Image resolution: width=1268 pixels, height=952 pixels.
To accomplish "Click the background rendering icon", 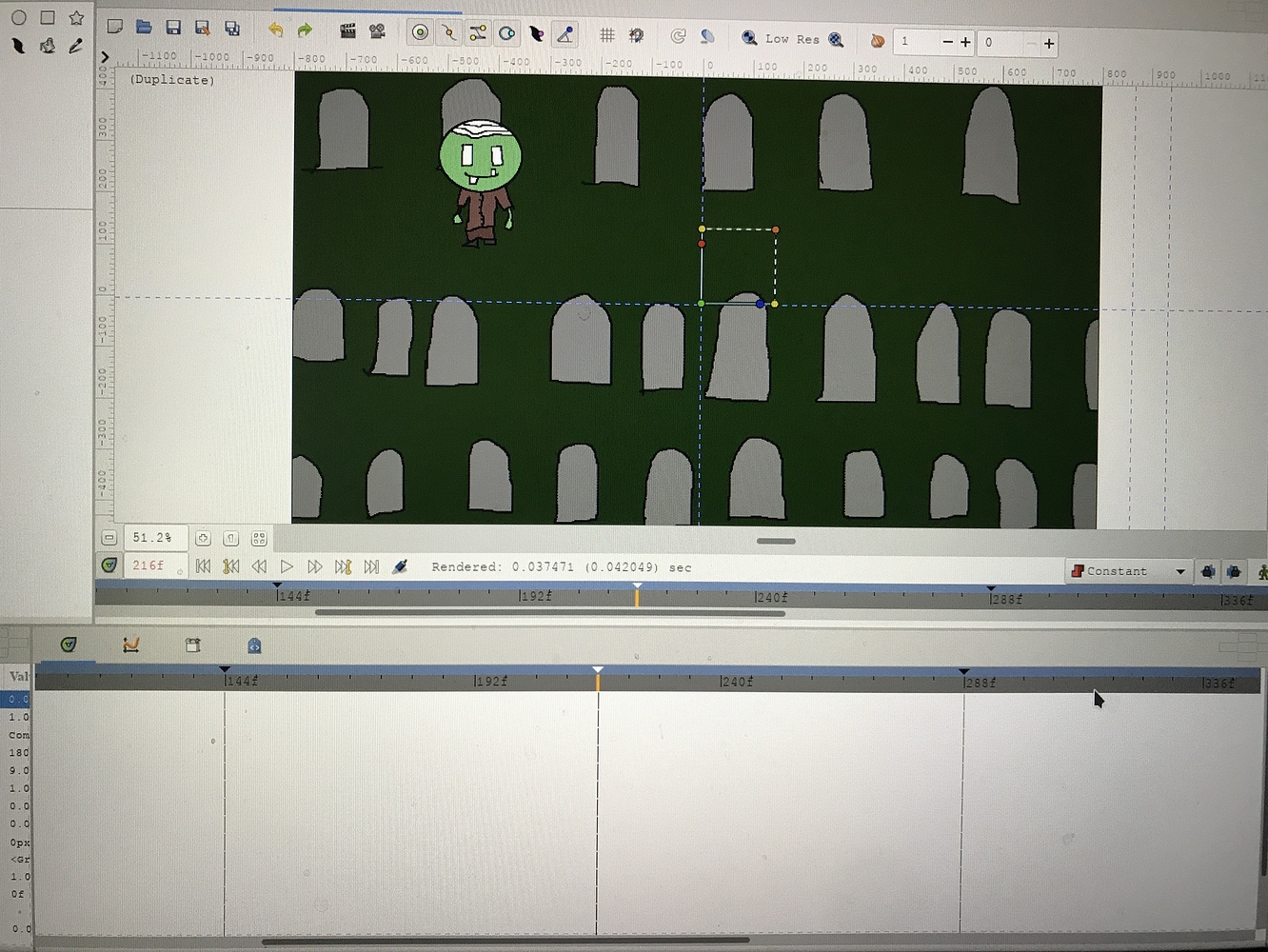I will click(707, 36).
